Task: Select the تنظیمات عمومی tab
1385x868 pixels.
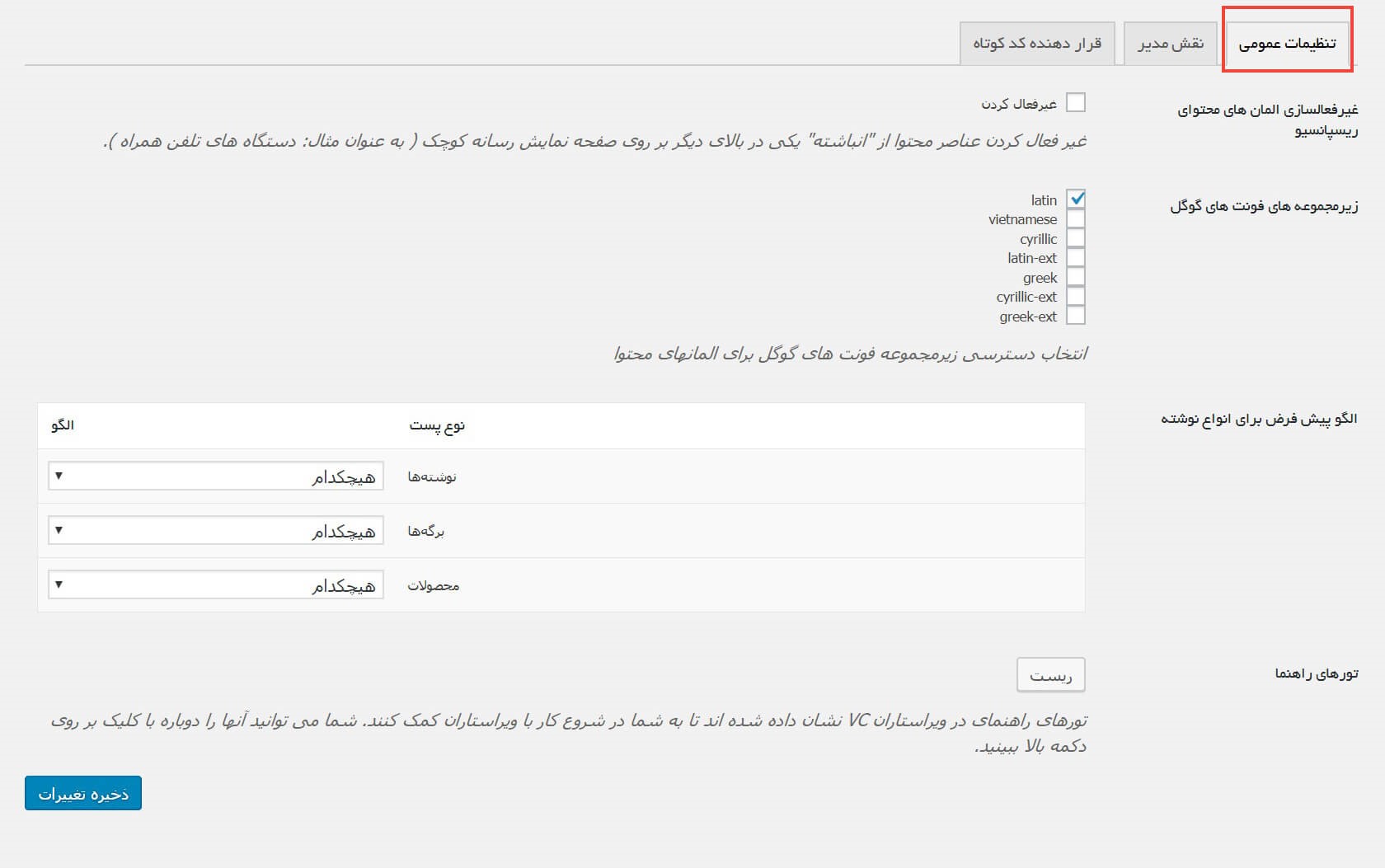Action: [x=1289, y=43]
